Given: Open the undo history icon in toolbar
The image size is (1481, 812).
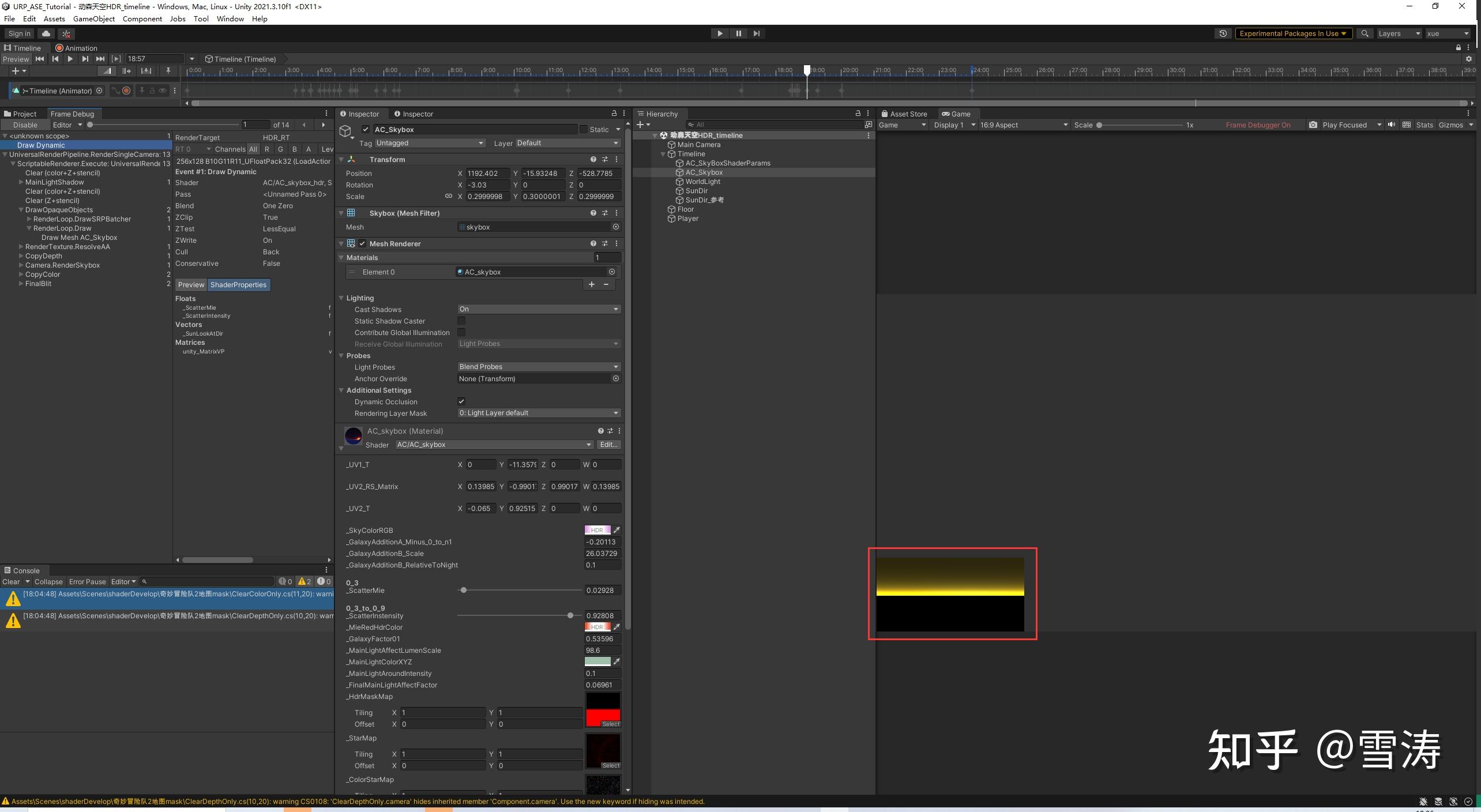Looking at the screenshot, I should point(1223,33).
